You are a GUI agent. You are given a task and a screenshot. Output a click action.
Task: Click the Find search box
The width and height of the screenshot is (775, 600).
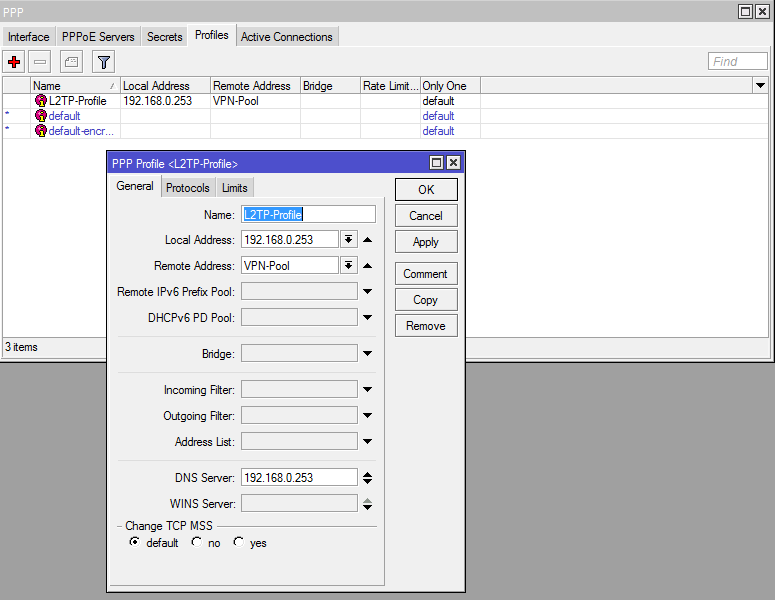tap(737, 61)
